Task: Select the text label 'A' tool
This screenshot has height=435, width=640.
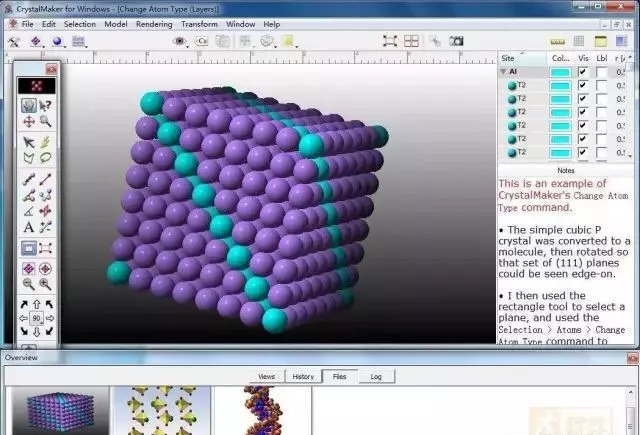Action: coord(28,227)
